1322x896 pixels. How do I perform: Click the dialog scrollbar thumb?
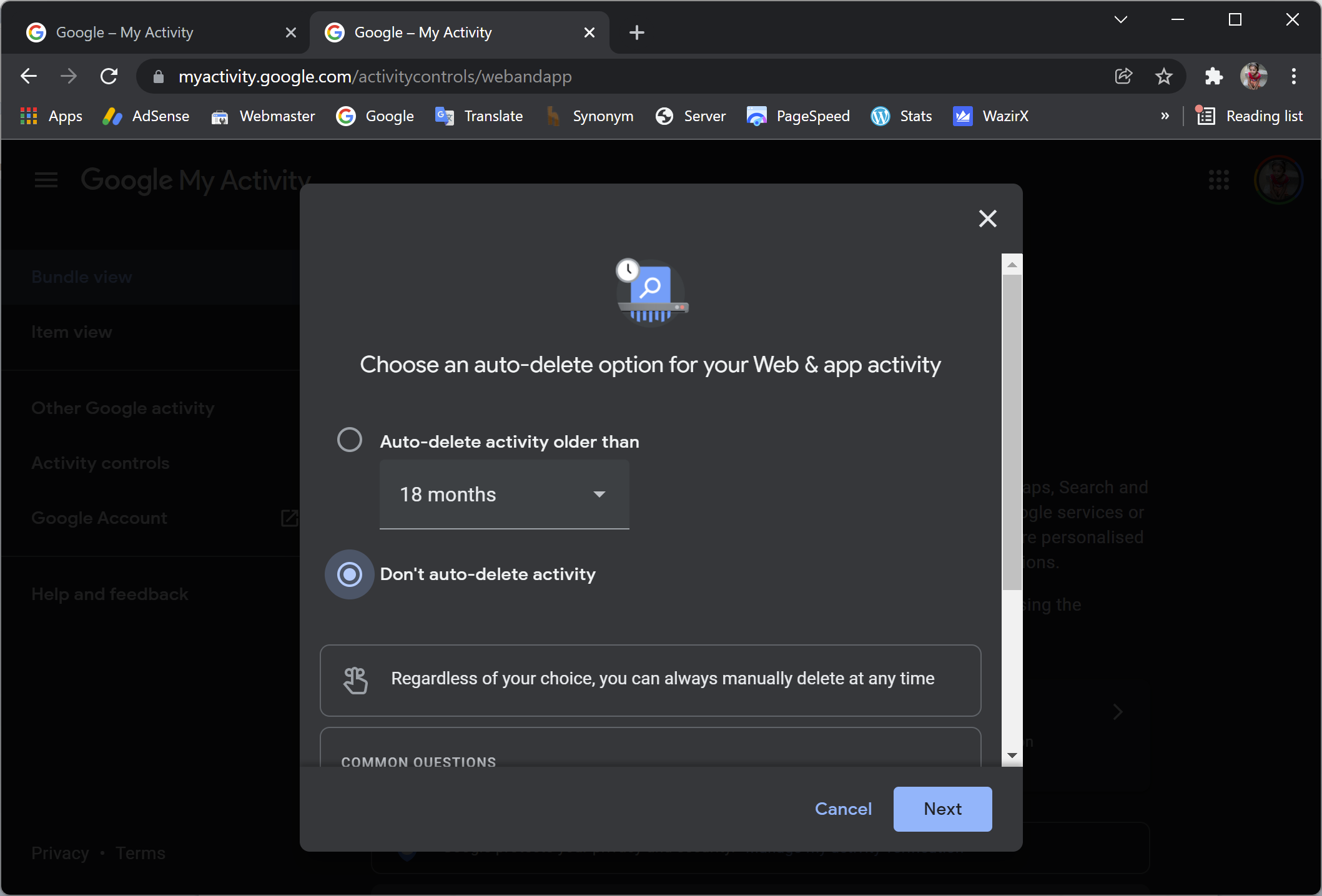click(1012, 432)
